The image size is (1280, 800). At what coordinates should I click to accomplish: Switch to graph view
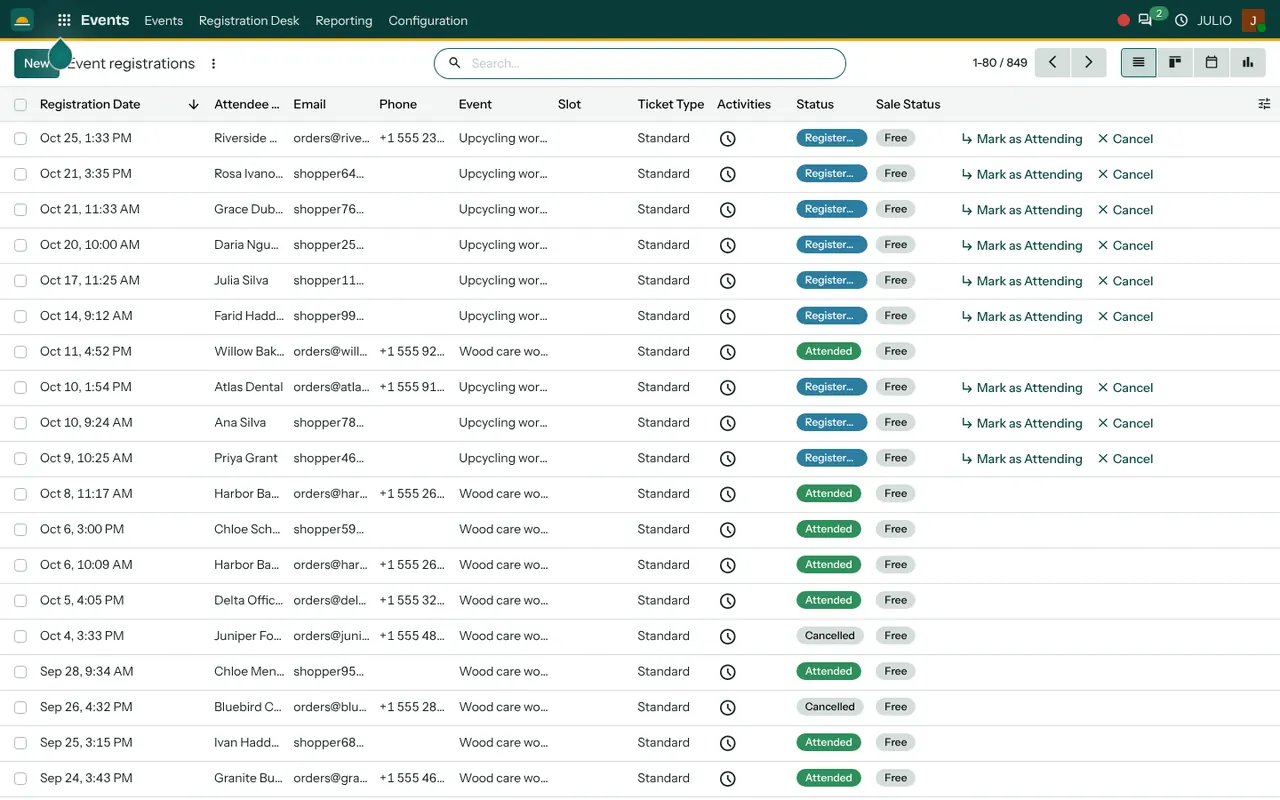1248,62
